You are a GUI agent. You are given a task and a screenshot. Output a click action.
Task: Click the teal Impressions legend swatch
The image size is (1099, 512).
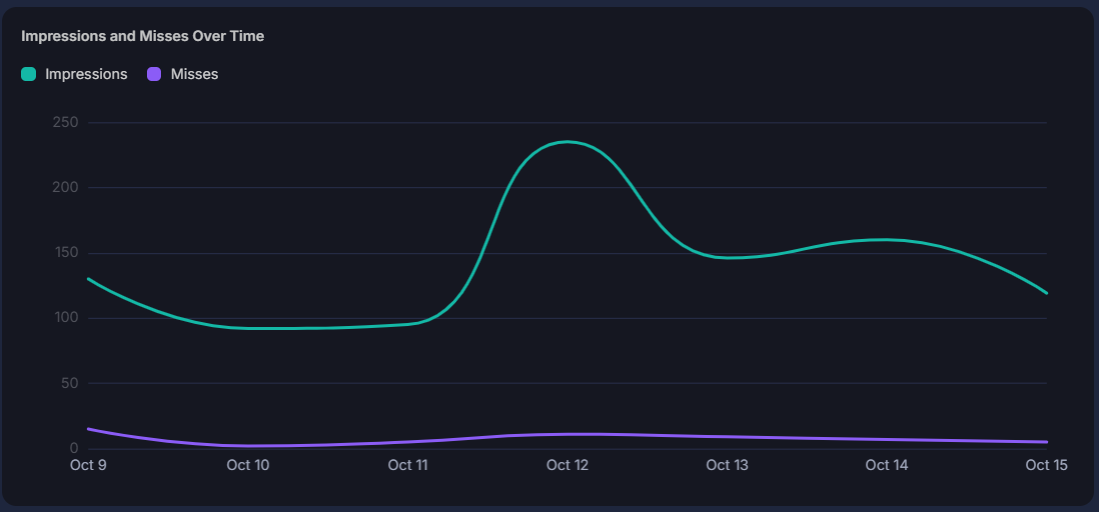(29, 74)
